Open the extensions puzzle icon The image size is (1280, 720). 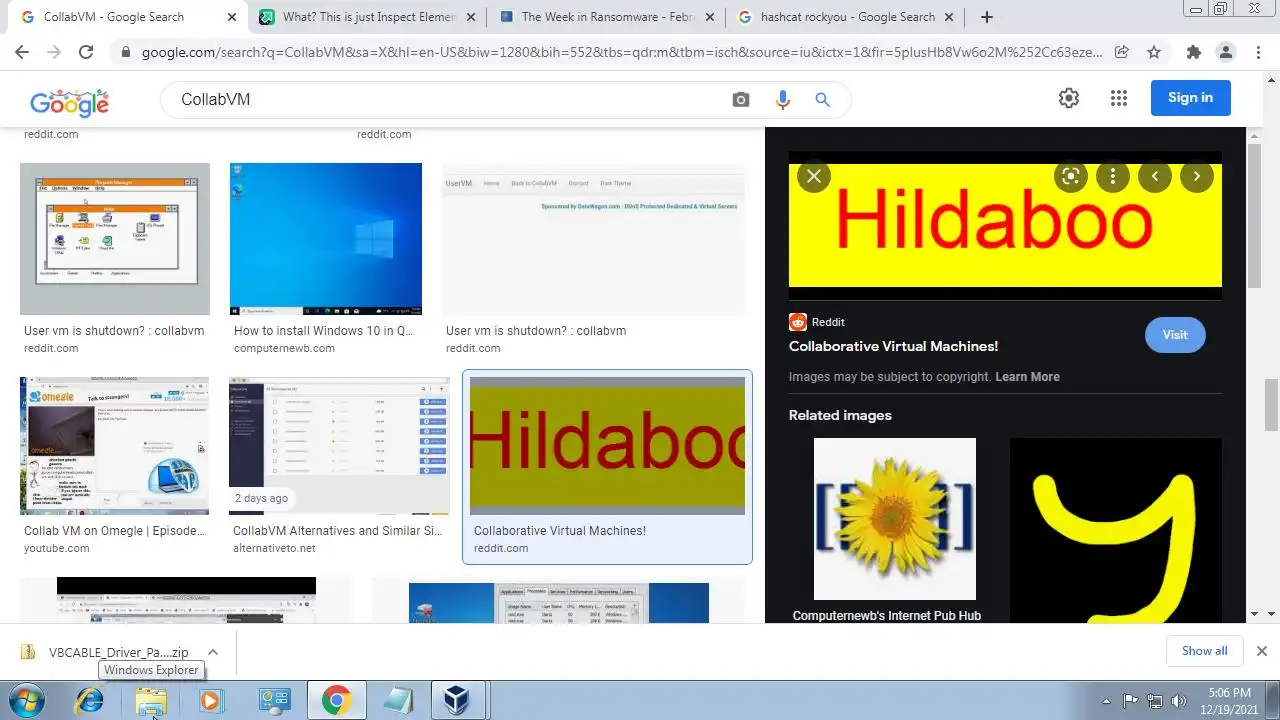click(1193, 52)
